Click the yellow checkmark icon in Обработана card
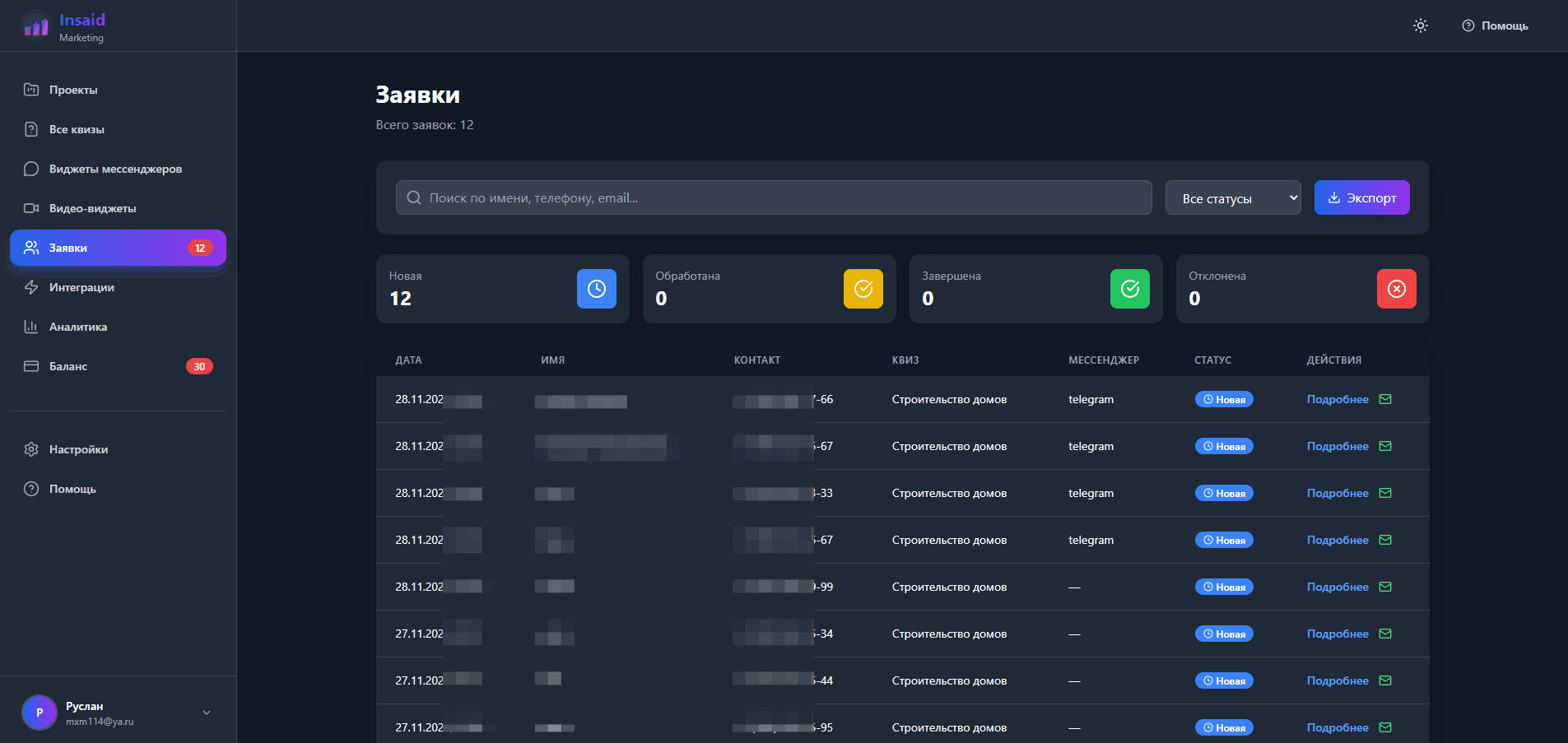Viewport: 1568px width, 743px height. pyautogui.click(x=863, y=289)
